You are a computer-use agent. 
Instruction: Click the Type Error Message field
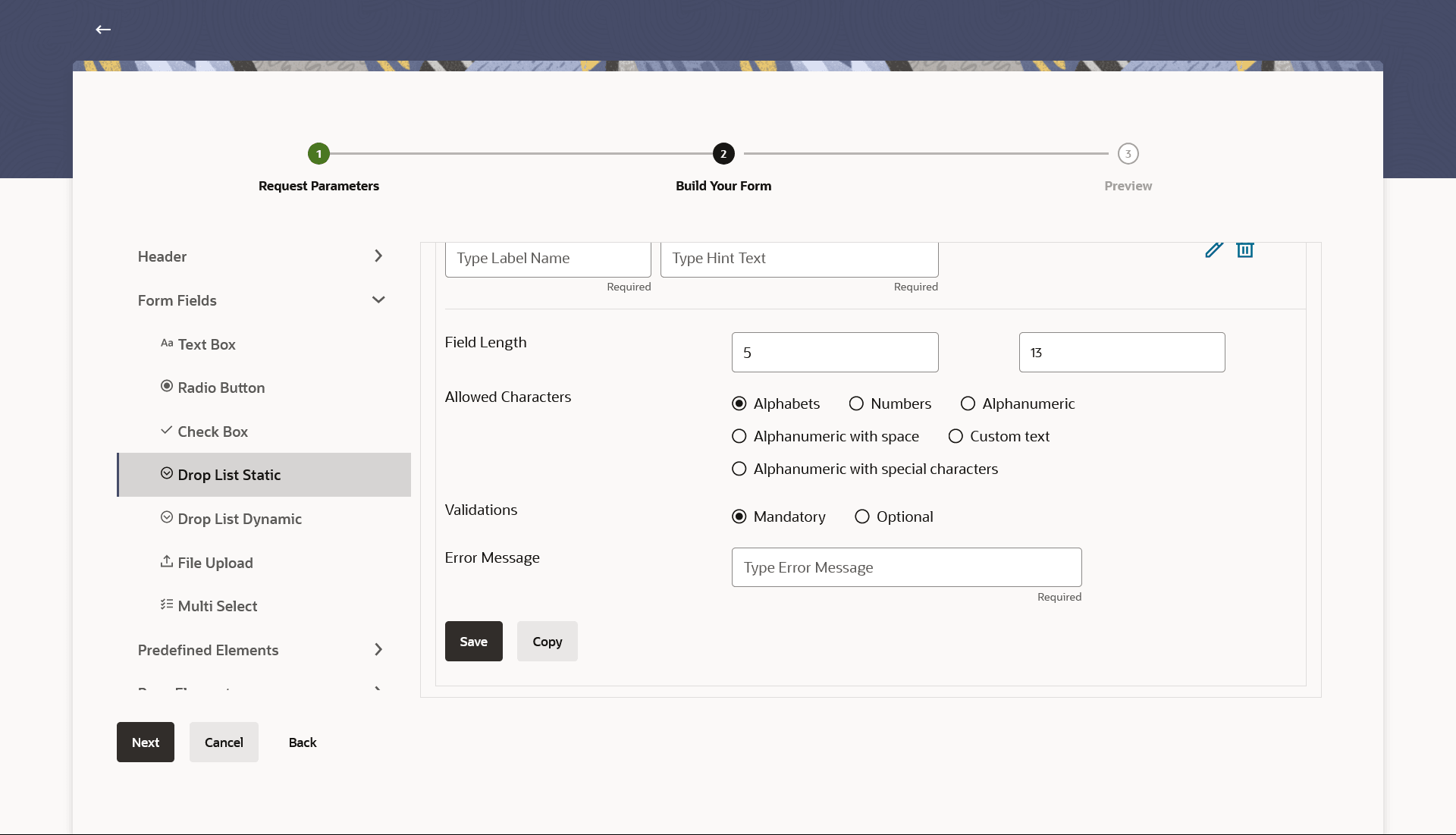(906, 567)
